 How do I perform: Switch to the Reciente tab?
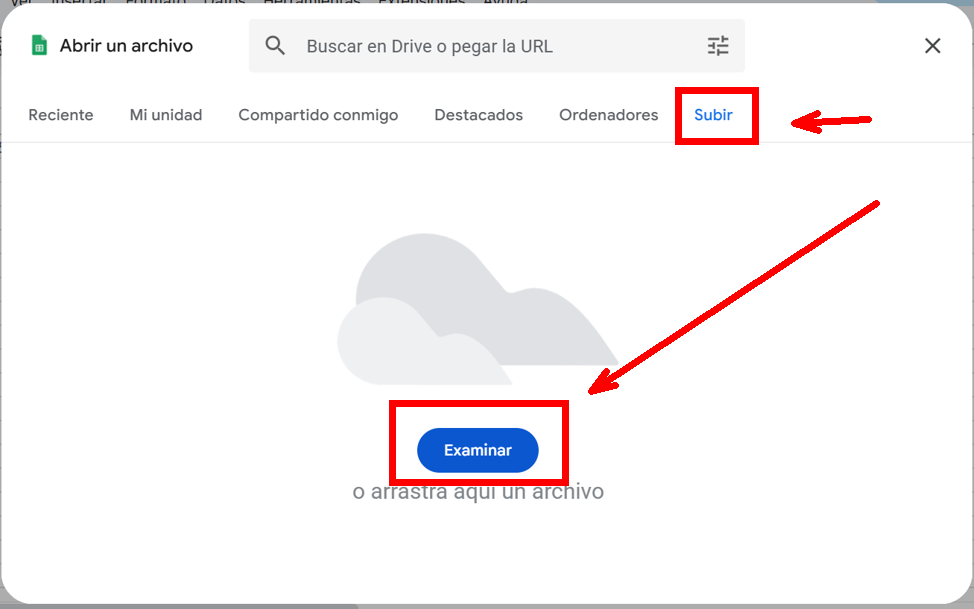[61, 115]
